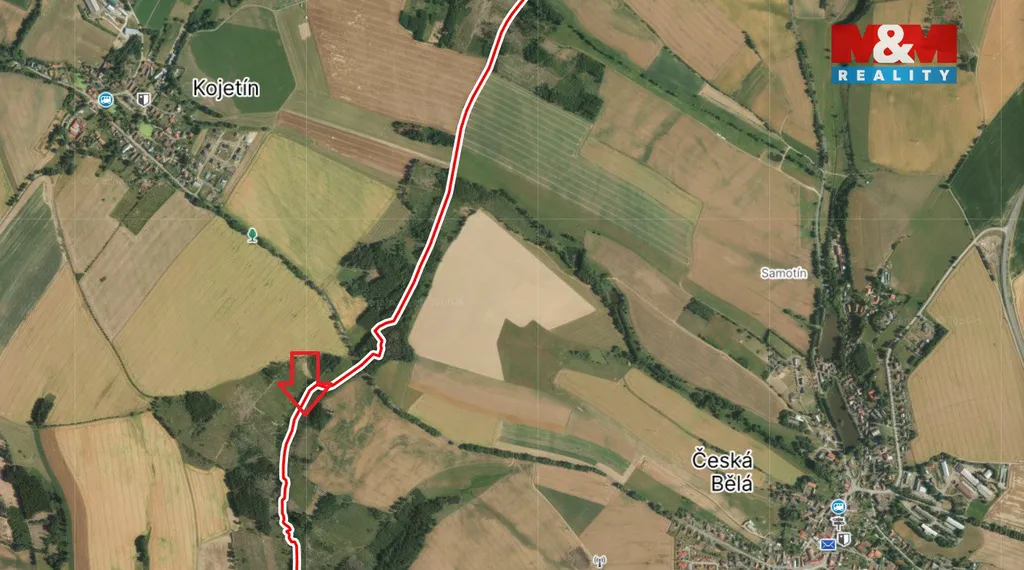Click the bus stop icon in Kojetín

[105, 100]
